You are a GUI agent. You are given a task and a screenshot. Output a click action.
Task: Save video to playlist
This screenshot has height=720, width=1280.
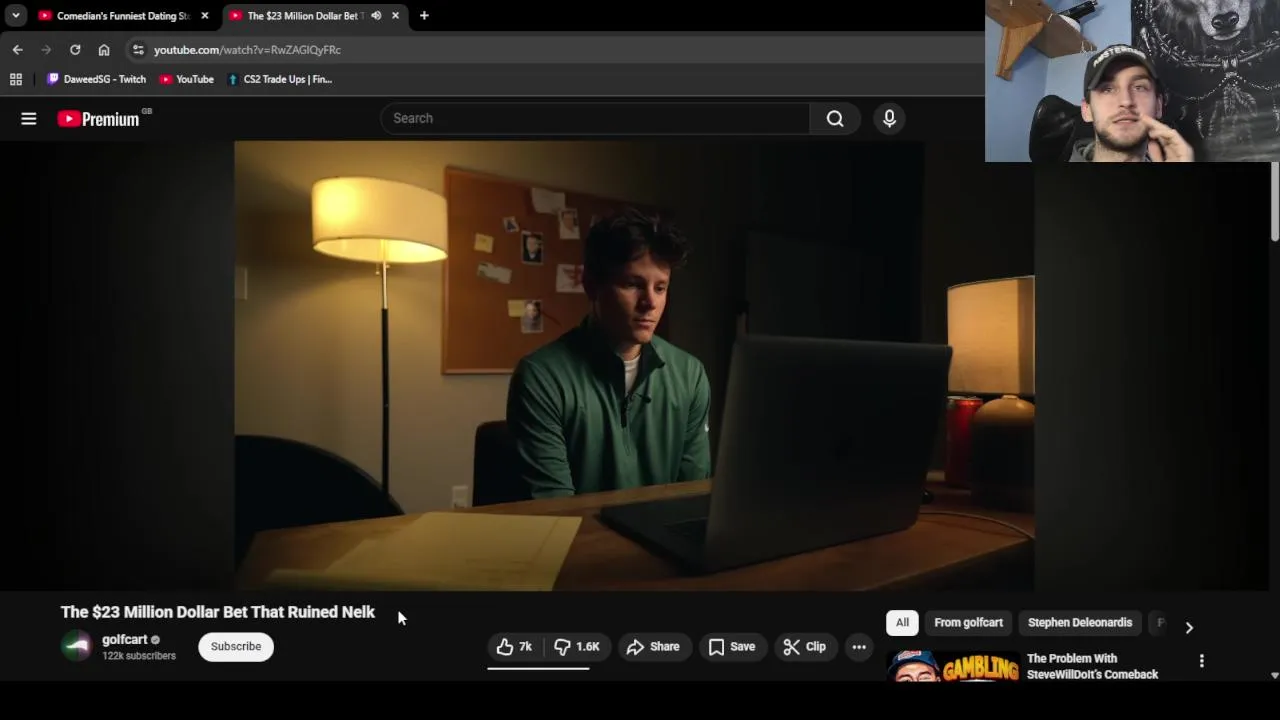click(x=732, y=646)
